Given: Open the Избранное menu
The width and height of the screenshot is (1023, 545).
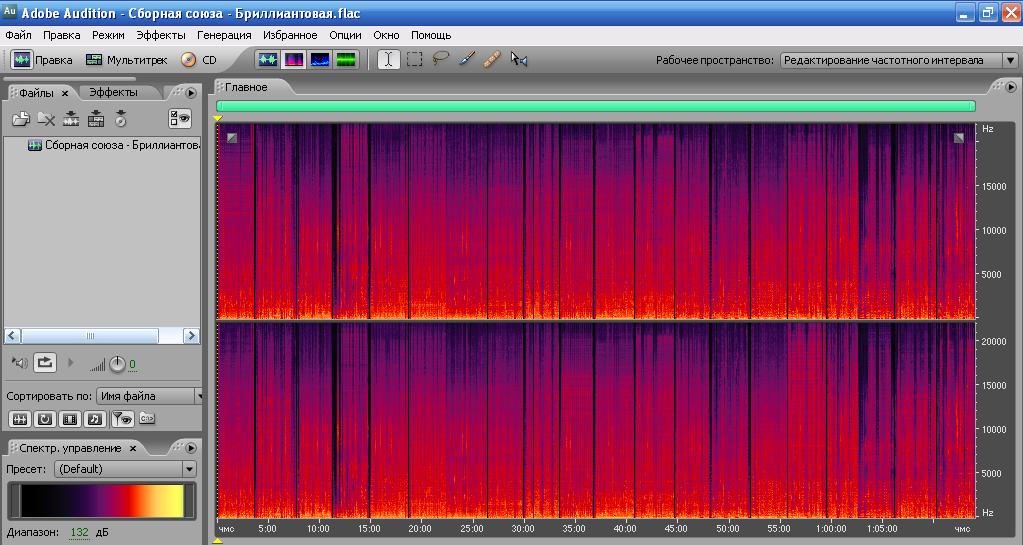Looking at the screenshot, I should [x=290, y=35].
